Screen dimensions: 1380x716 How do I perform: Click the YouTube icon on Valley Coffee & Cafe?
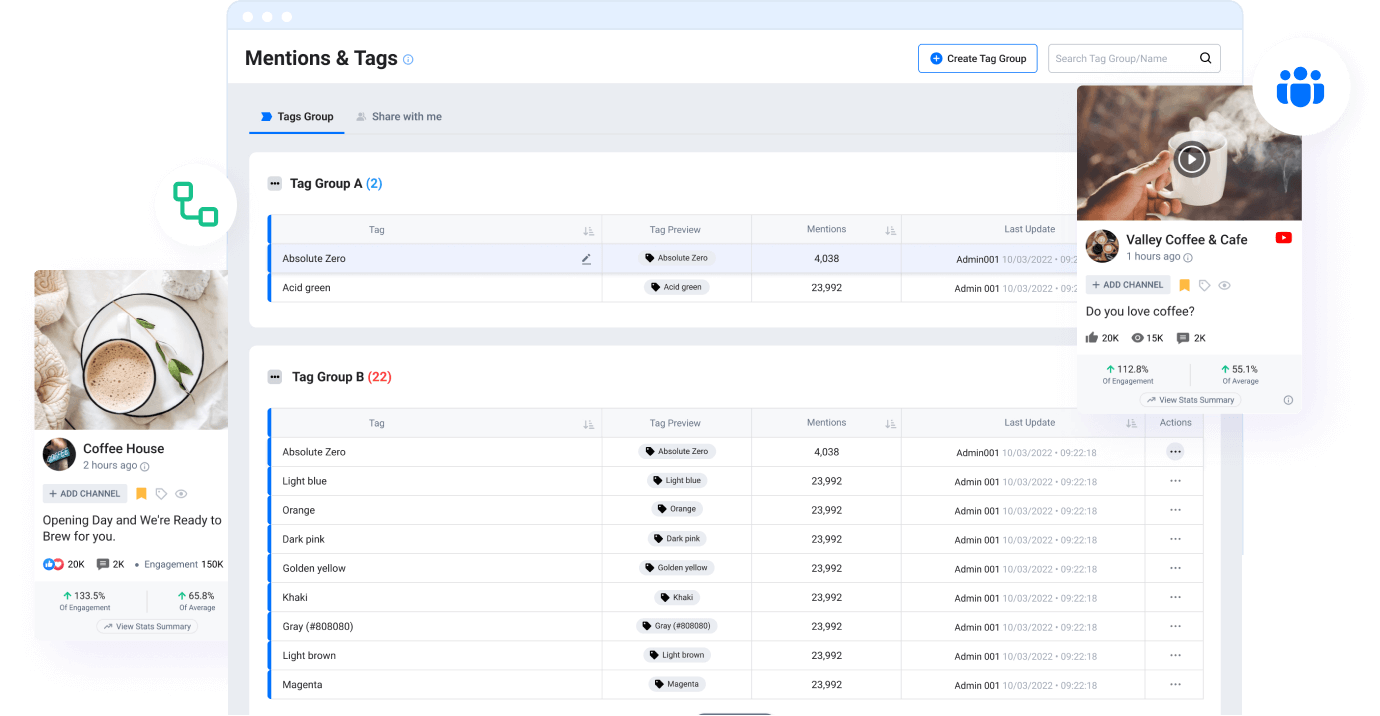[1283, 238]
